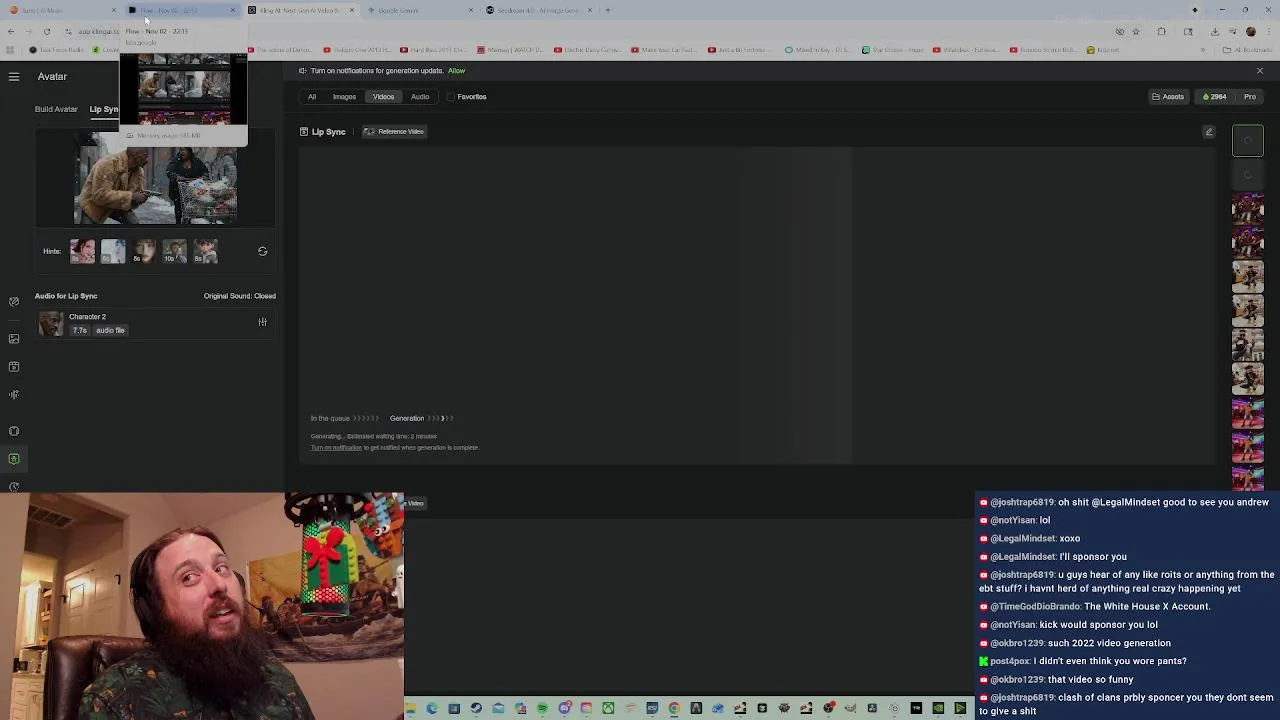Switch to the Build Avatar tab
The height and width of the screenshot is (720, 1280).
(56, 109)
